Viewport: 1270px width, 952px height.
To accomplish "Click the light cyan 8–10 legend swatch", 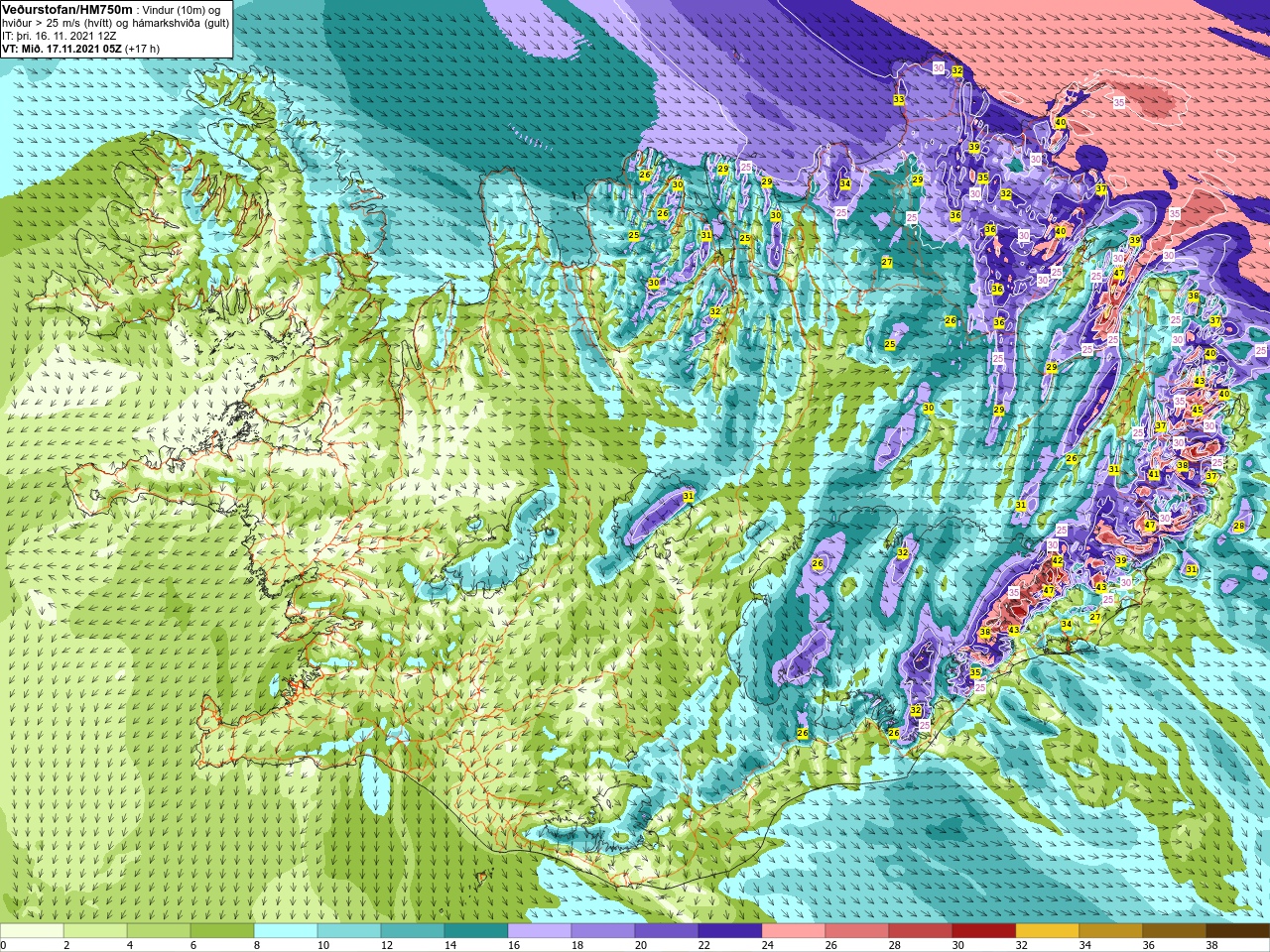I will click(x=286, y=931).
